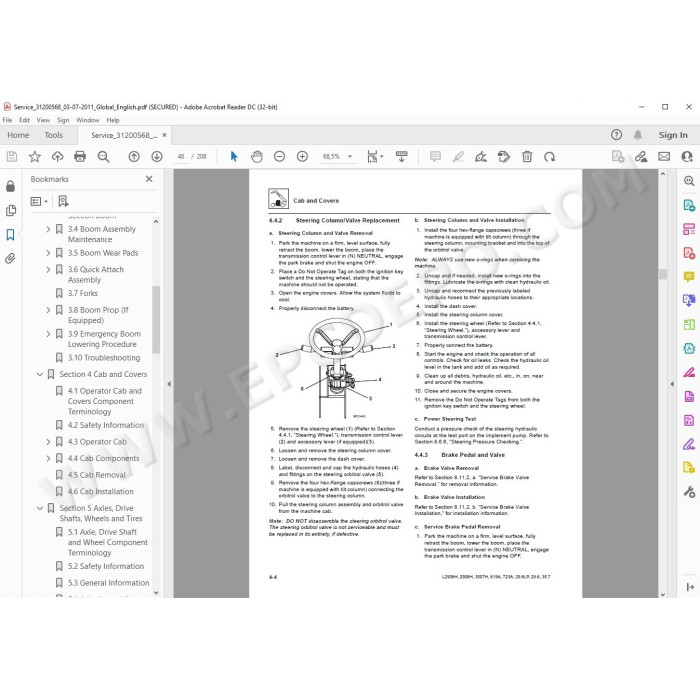Screen dimensions: 700x700
Task: Open bookmarks options dropdown
Action: pos(39,201)
